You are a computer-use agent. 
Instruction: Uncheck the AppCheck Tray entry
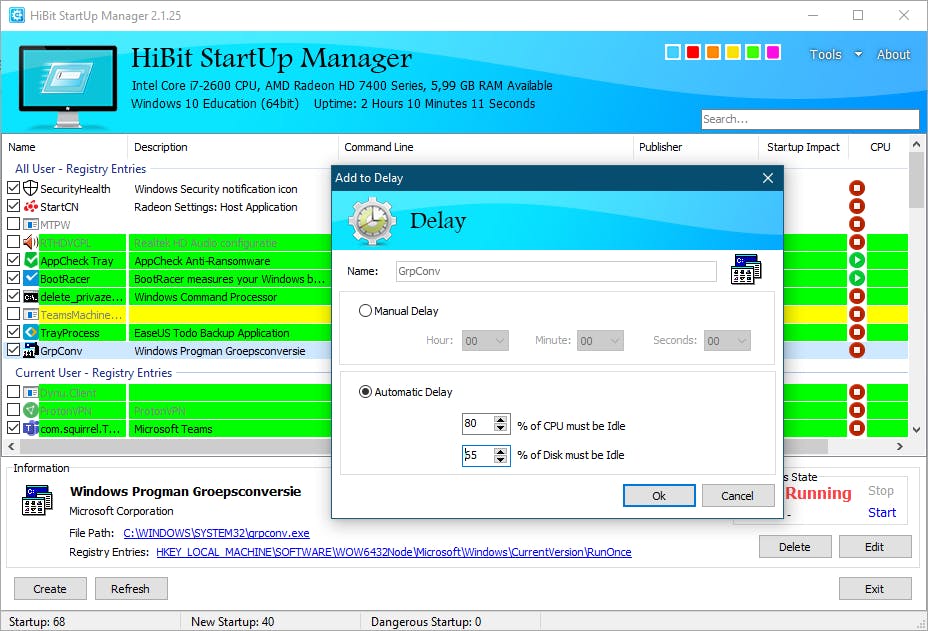point(13,259)
